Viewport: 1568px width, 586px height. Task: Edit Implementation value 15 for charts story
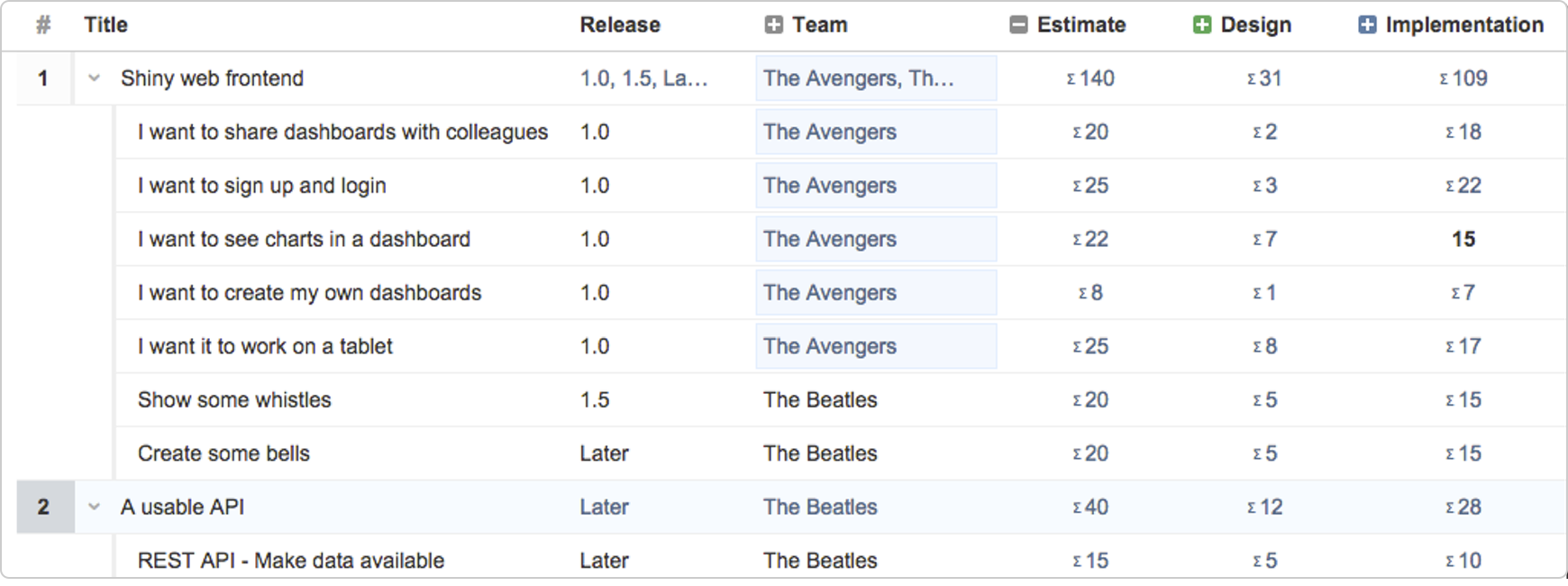click(x=1463, y=239)
